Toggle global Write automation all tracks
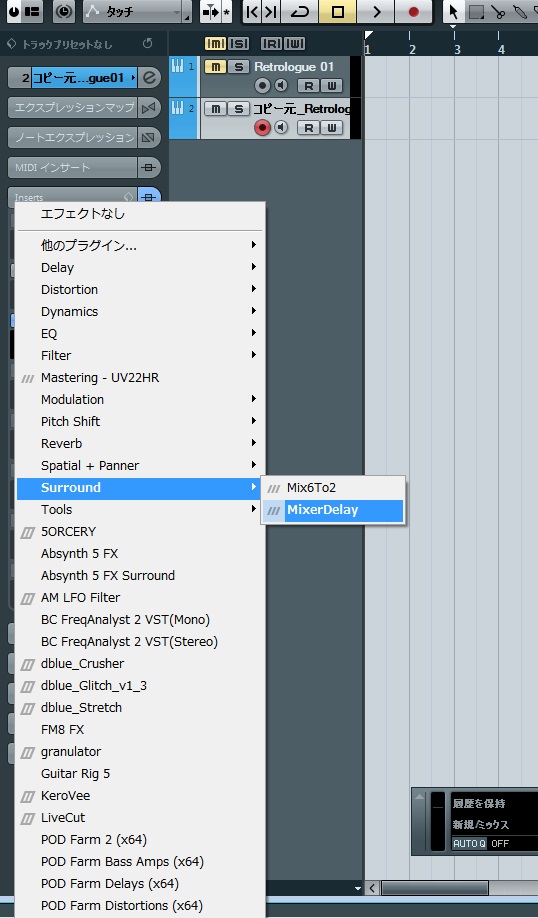 [294, 44]
